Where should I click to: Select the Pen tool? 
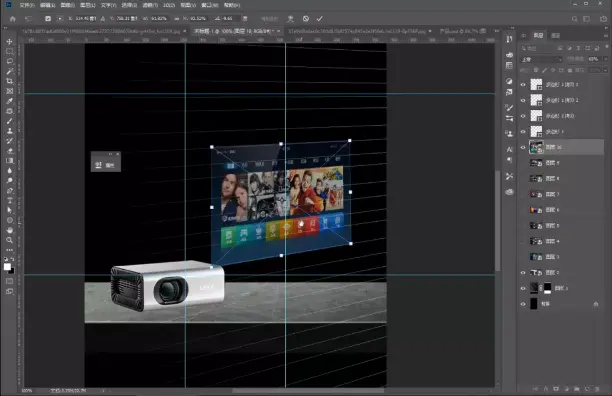9,190
